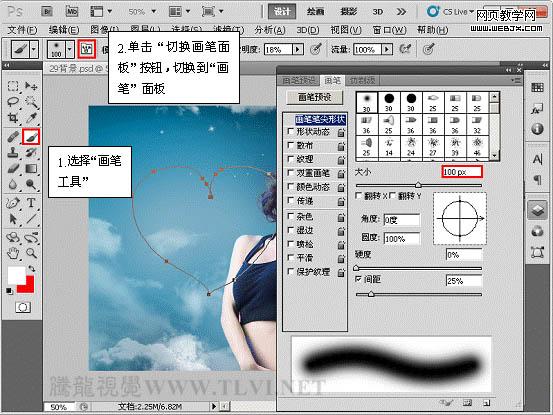This screenshot has width=553, height=415.
Task: Toggle the 间距 spacing checkbox
Action: 358,279
